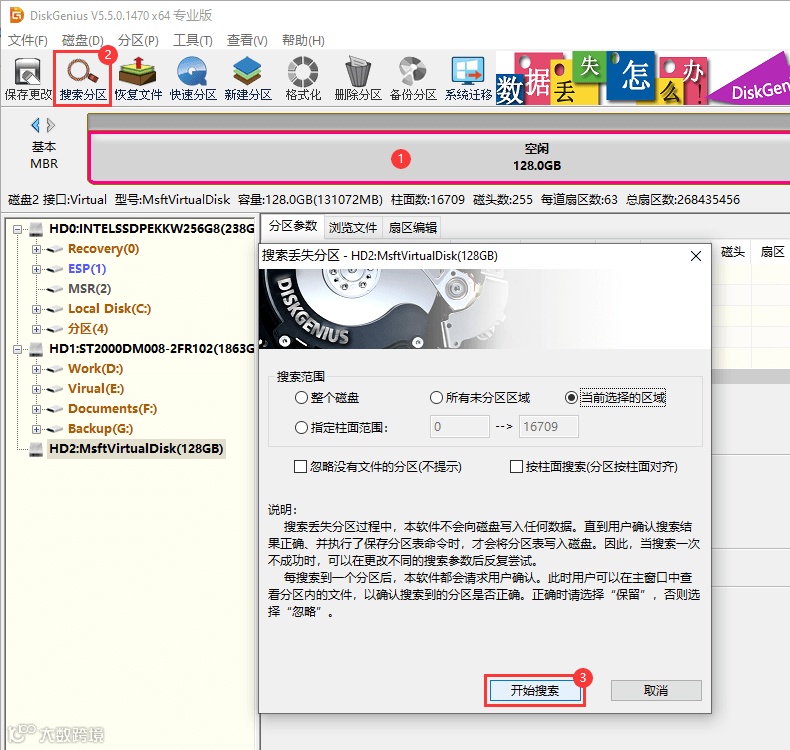Collapse the HD1 ST2000DM008 tree node
This screenshot has width=790, height=750.
17,349
